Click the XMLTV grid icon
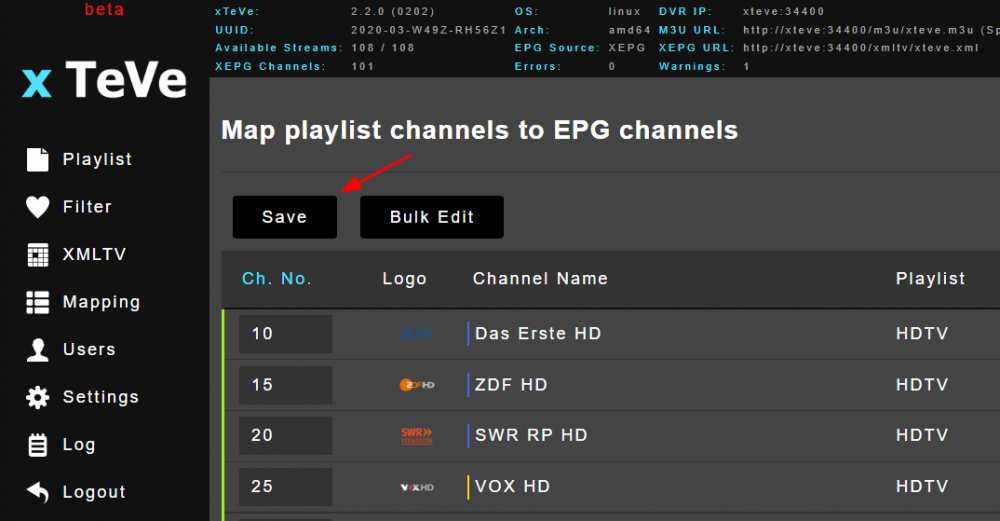 coord(38,254)
